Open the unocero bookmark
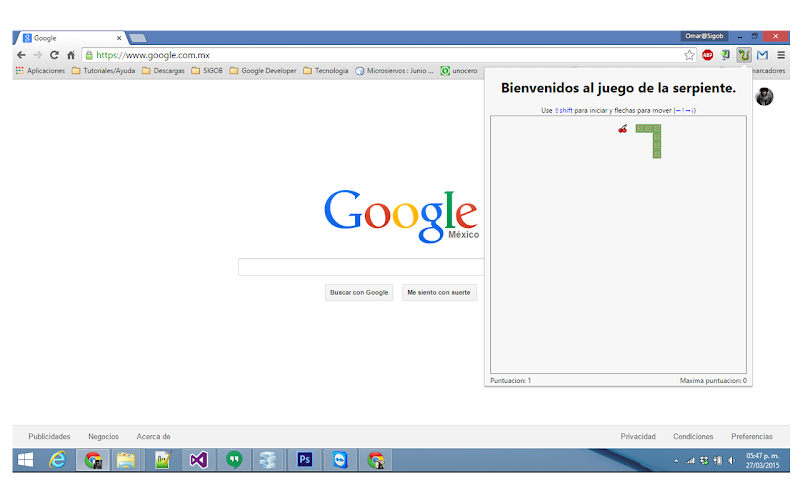The image size is (800, 500). [459, 71]
